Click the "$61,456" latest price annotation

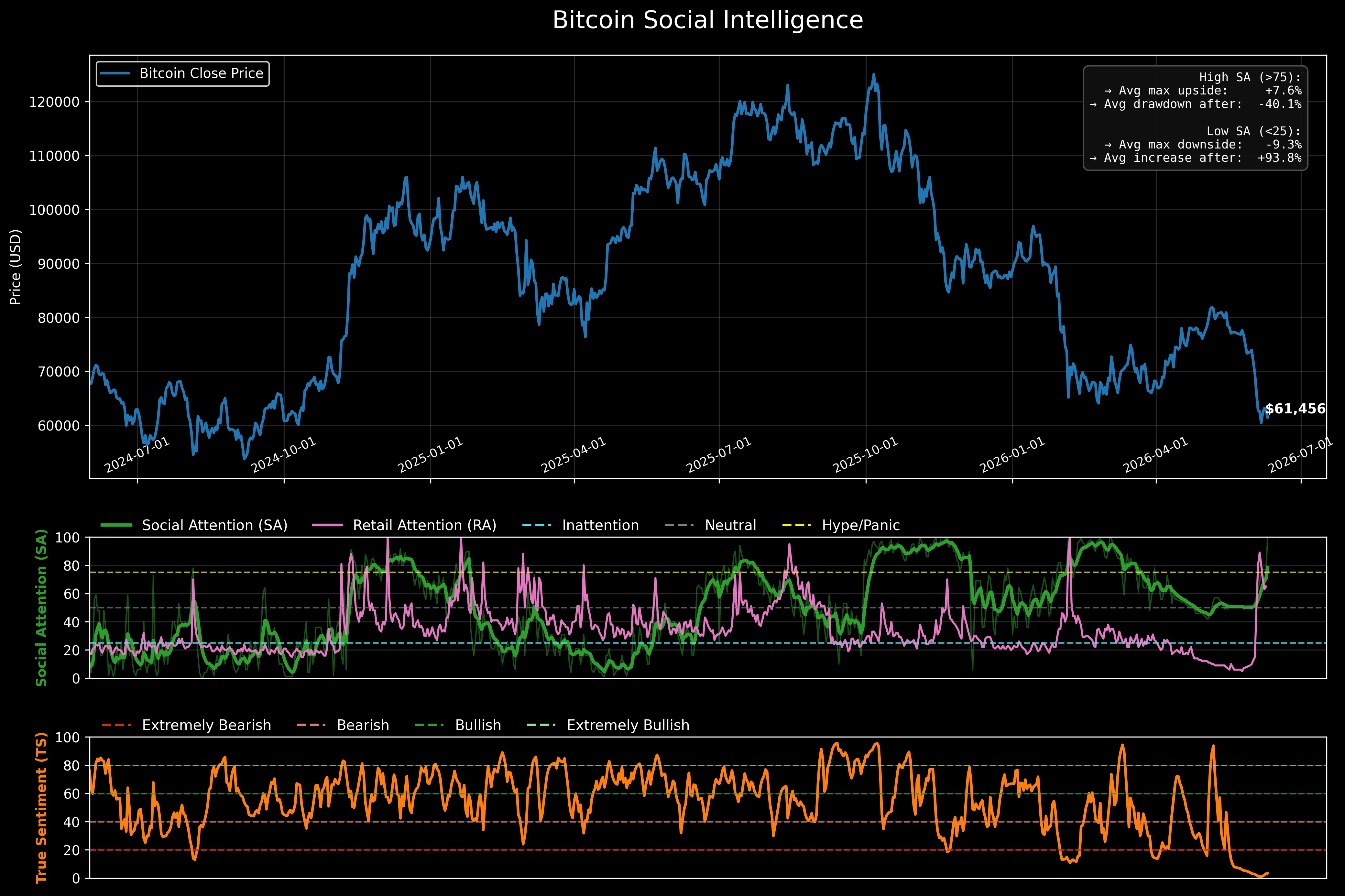click(1295, 409)
